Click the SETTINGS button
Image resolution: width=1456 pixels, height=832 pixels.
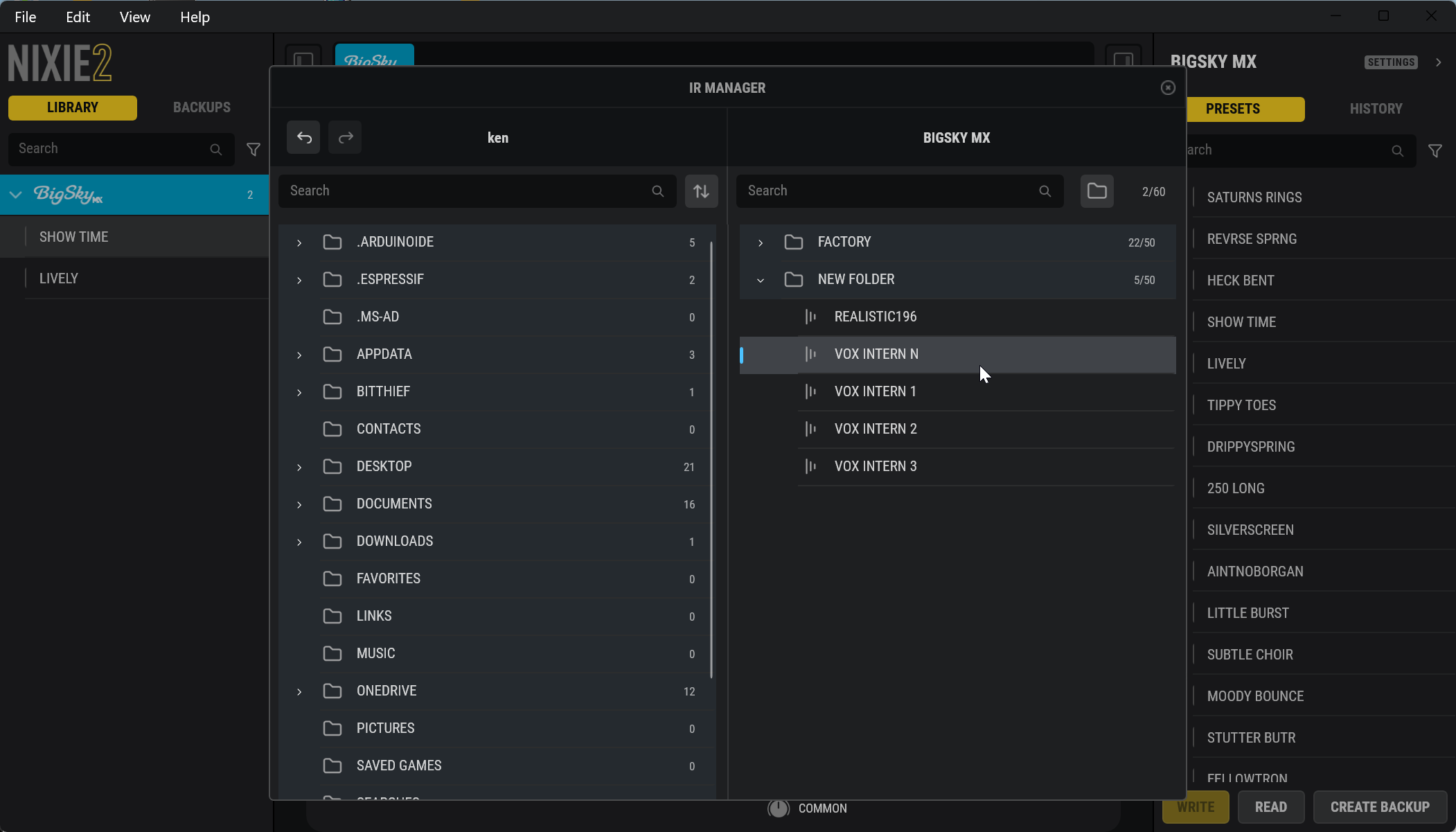coord(1391,62)
